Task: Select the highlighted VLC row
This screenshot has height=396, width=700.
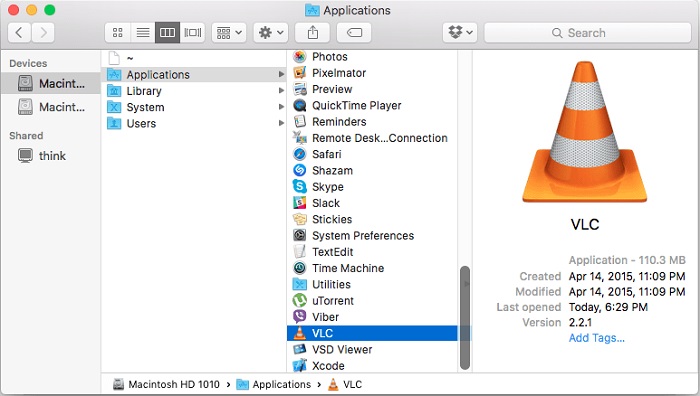Action: [x=372, y=333]
